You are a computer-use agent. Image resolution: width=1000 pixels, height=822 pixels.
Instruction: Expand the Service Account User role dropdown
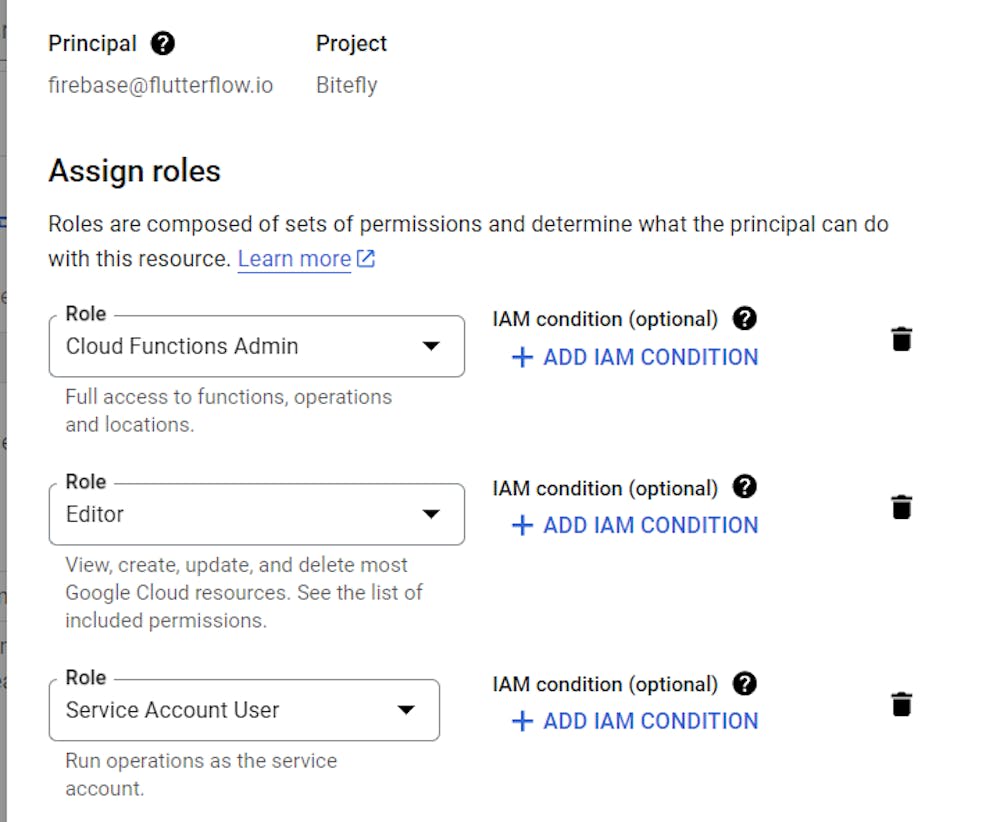pyautogui.click(x=406, y=710)
